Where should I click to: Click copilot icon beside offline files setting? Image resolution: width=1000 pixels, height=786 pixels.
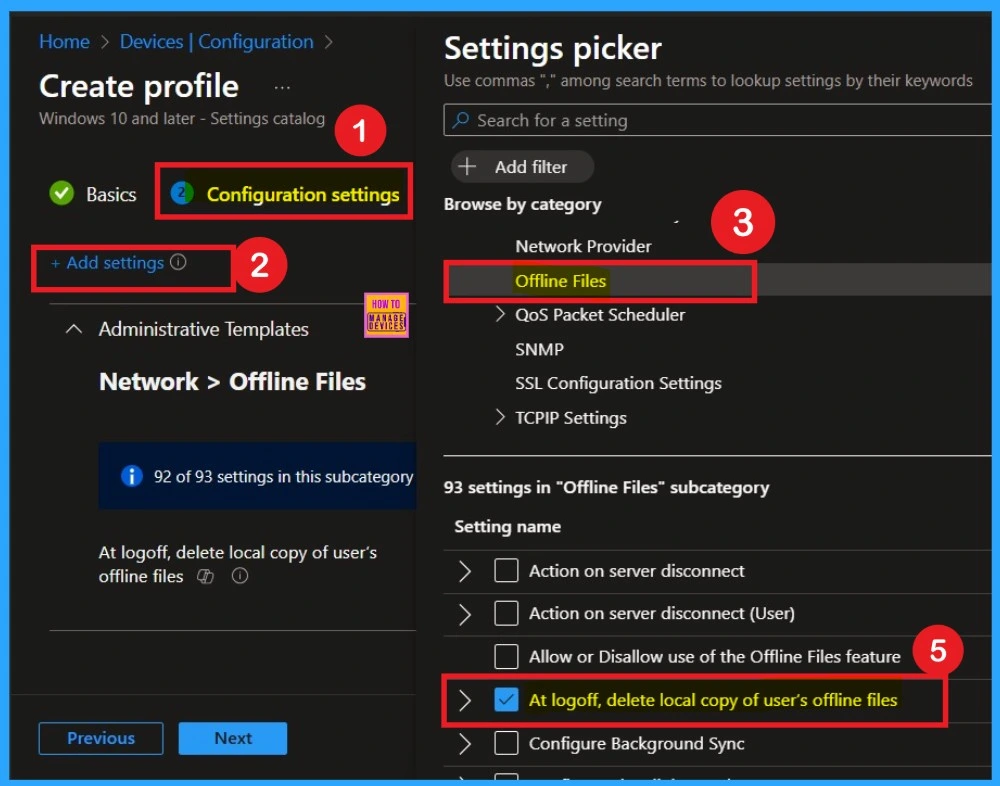[205, 576]
